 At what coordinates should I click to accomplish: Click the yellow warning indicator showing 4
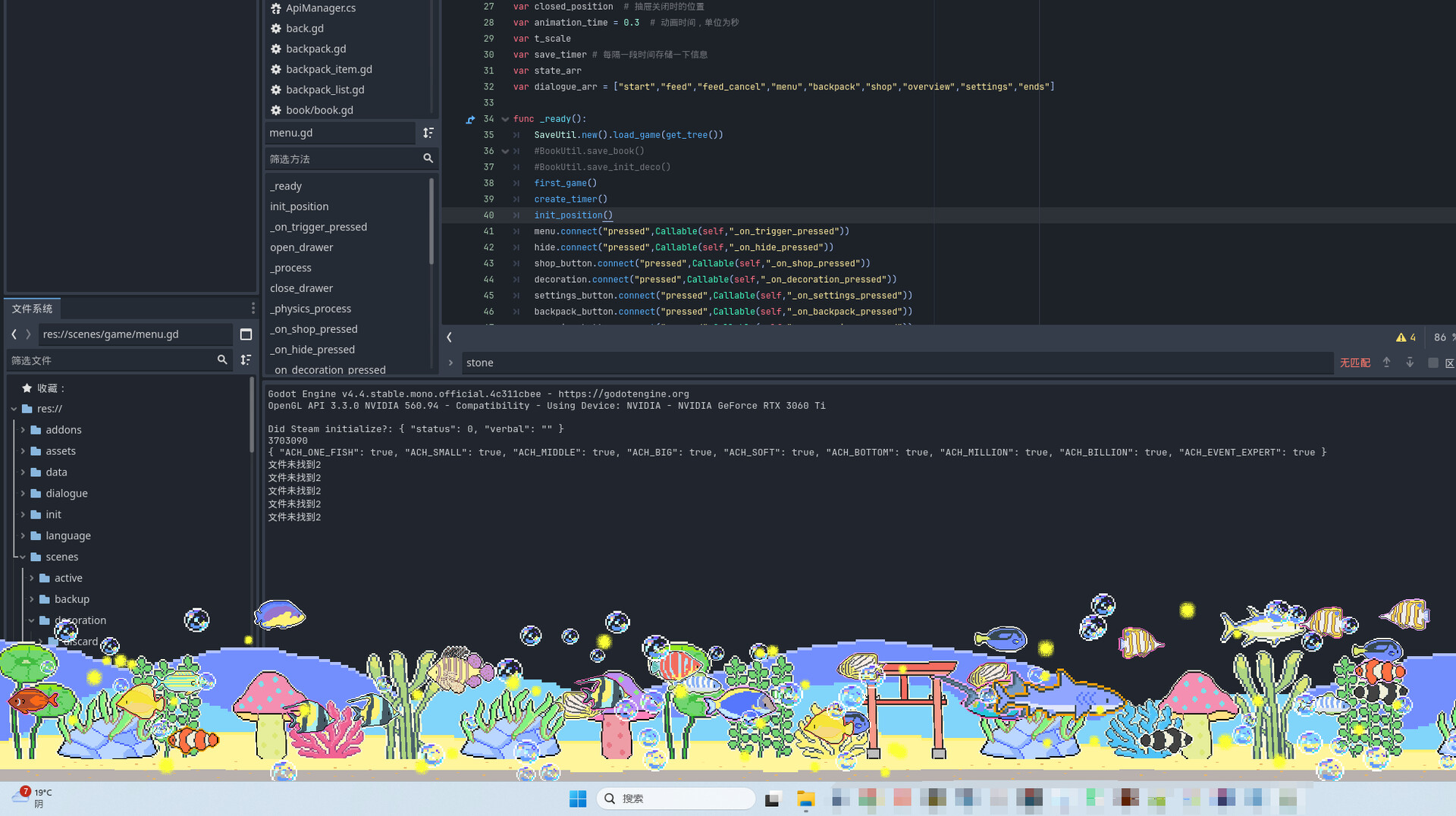pyautogui.click(x=1405, y=337)
